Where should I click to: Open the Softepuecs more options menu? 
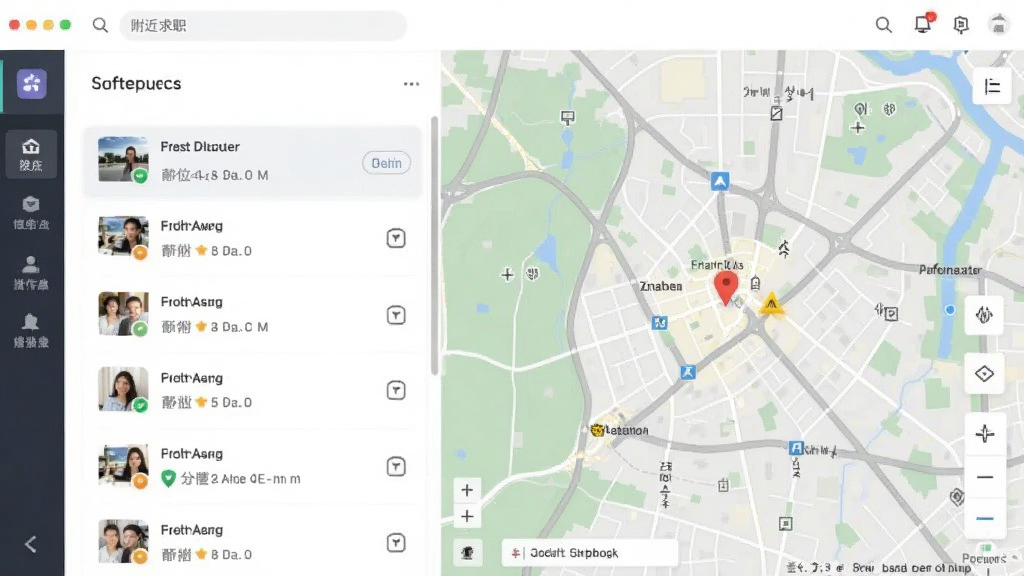coord(411,84)
